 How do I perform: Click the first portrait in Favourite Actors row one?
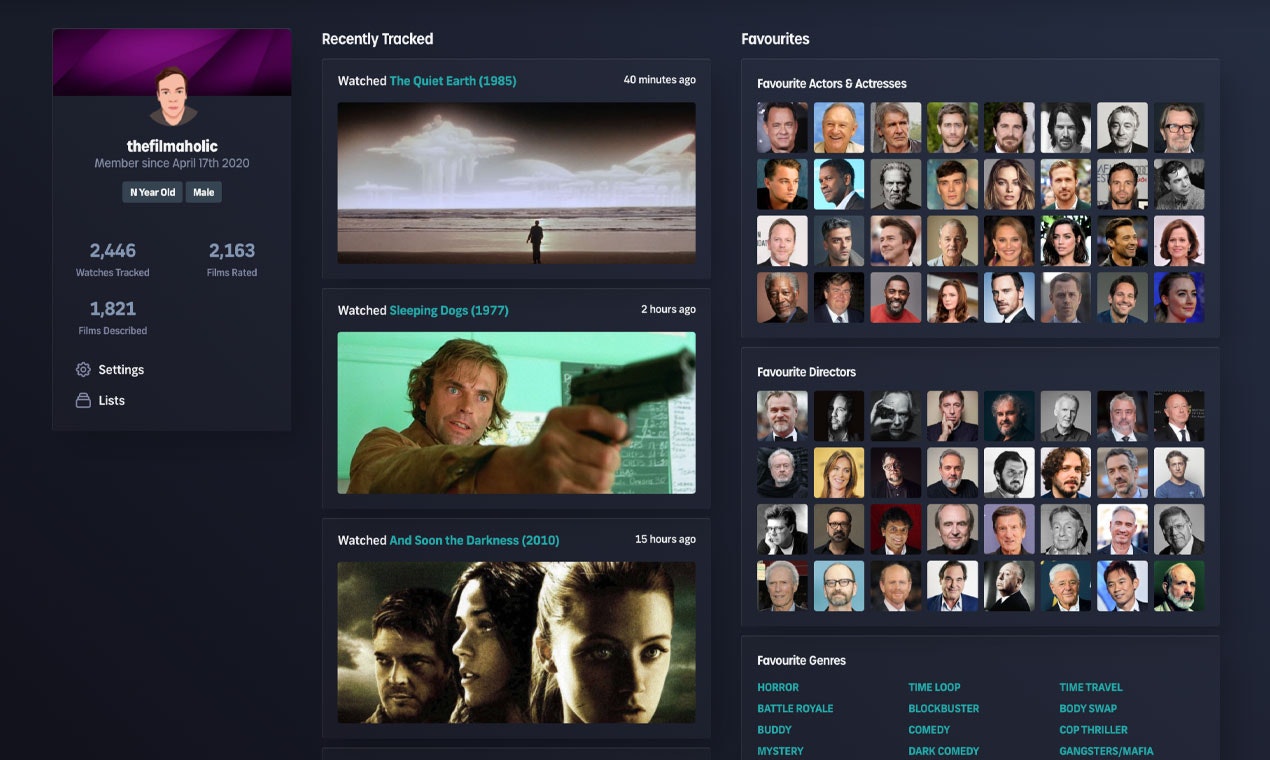782,127
